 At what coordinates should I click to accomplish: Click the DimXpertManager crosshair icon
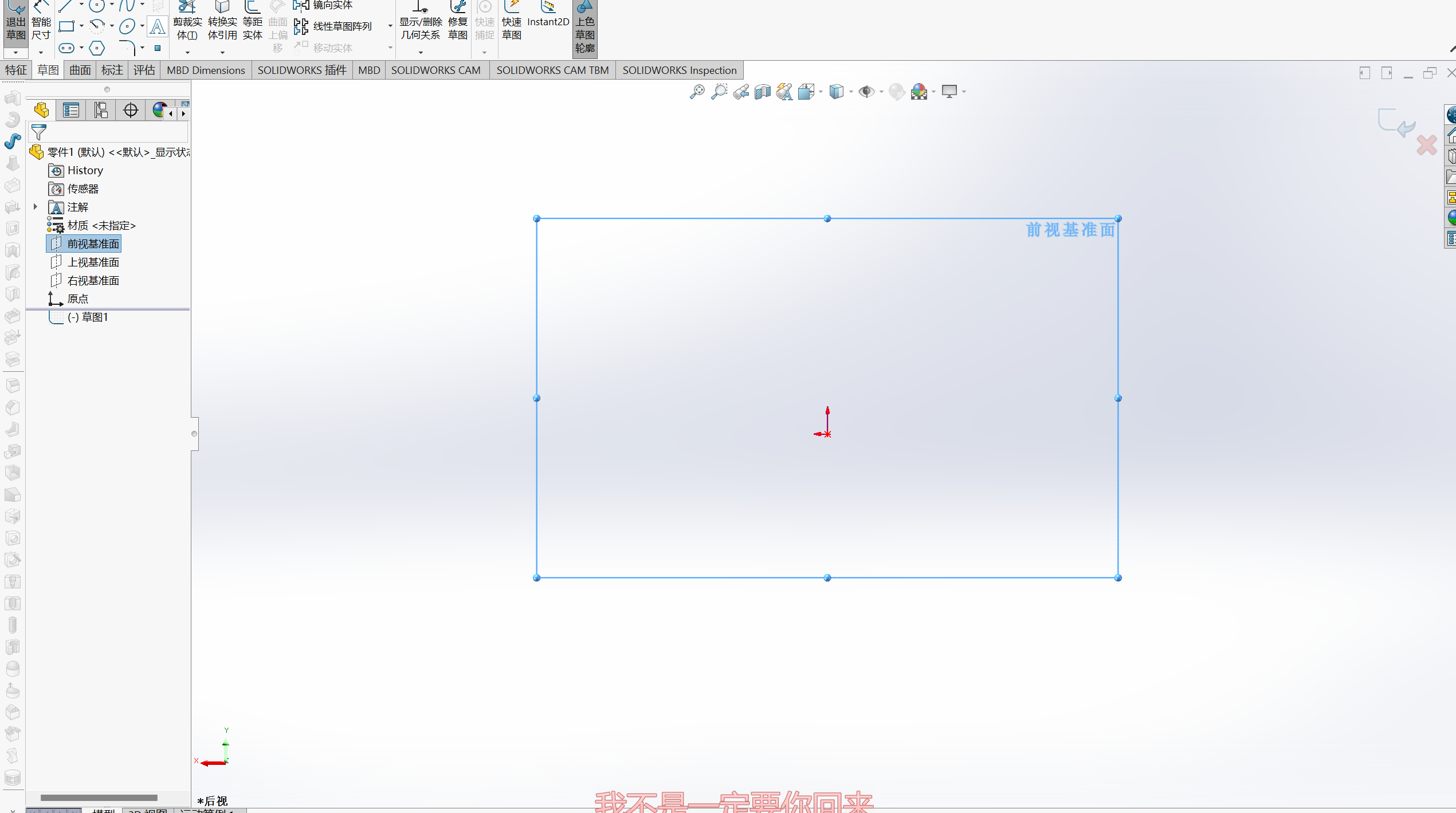131,110
